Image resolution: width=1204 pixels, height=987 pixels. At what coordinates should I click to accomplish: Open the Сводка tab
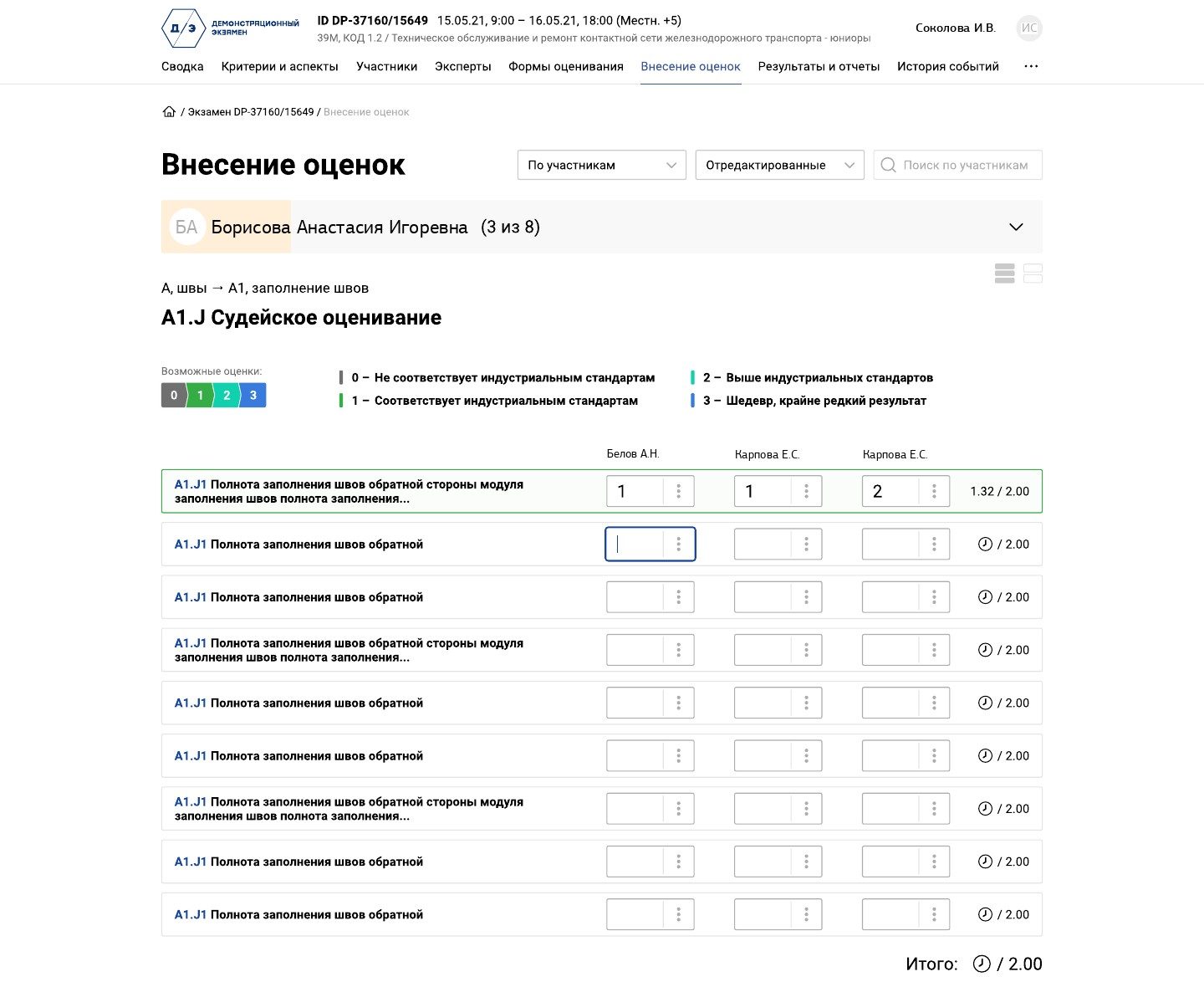182,67
